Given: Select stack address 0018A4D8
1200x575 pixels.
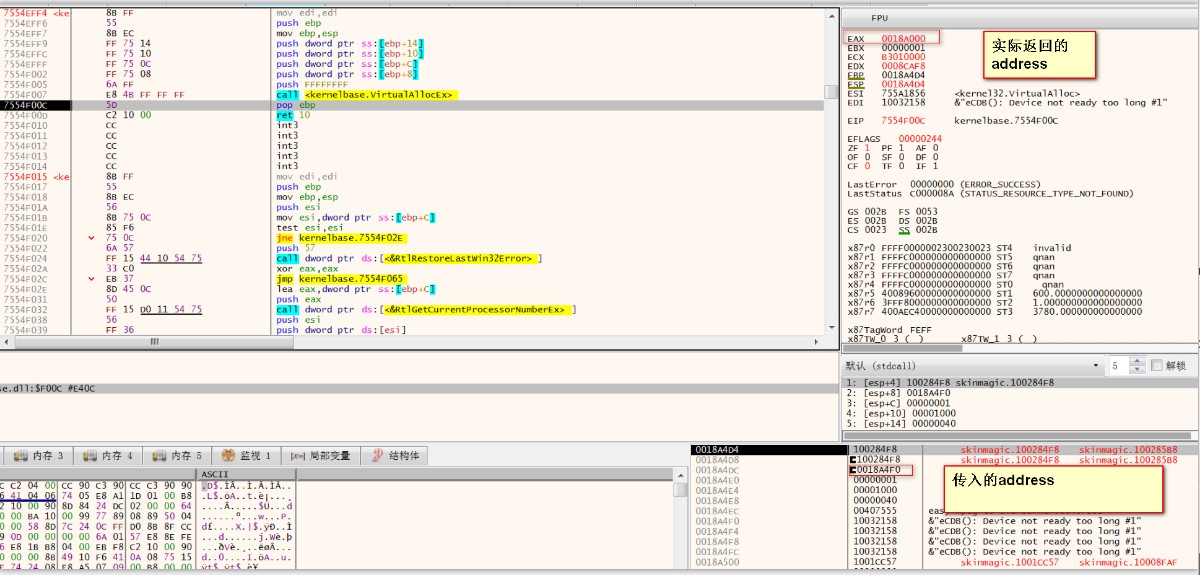Looking at the screenshot, I should (x=718, y=459).
